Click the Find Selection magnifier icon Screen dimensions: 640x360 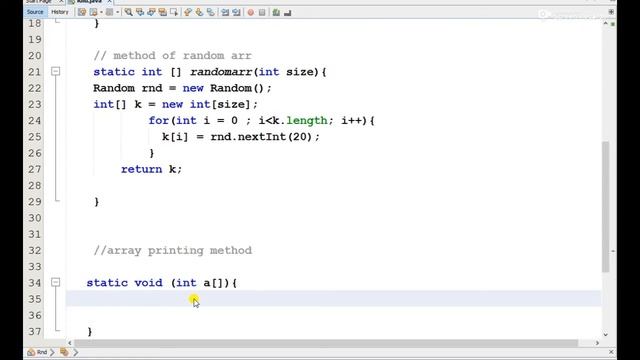tap(129, 12)
